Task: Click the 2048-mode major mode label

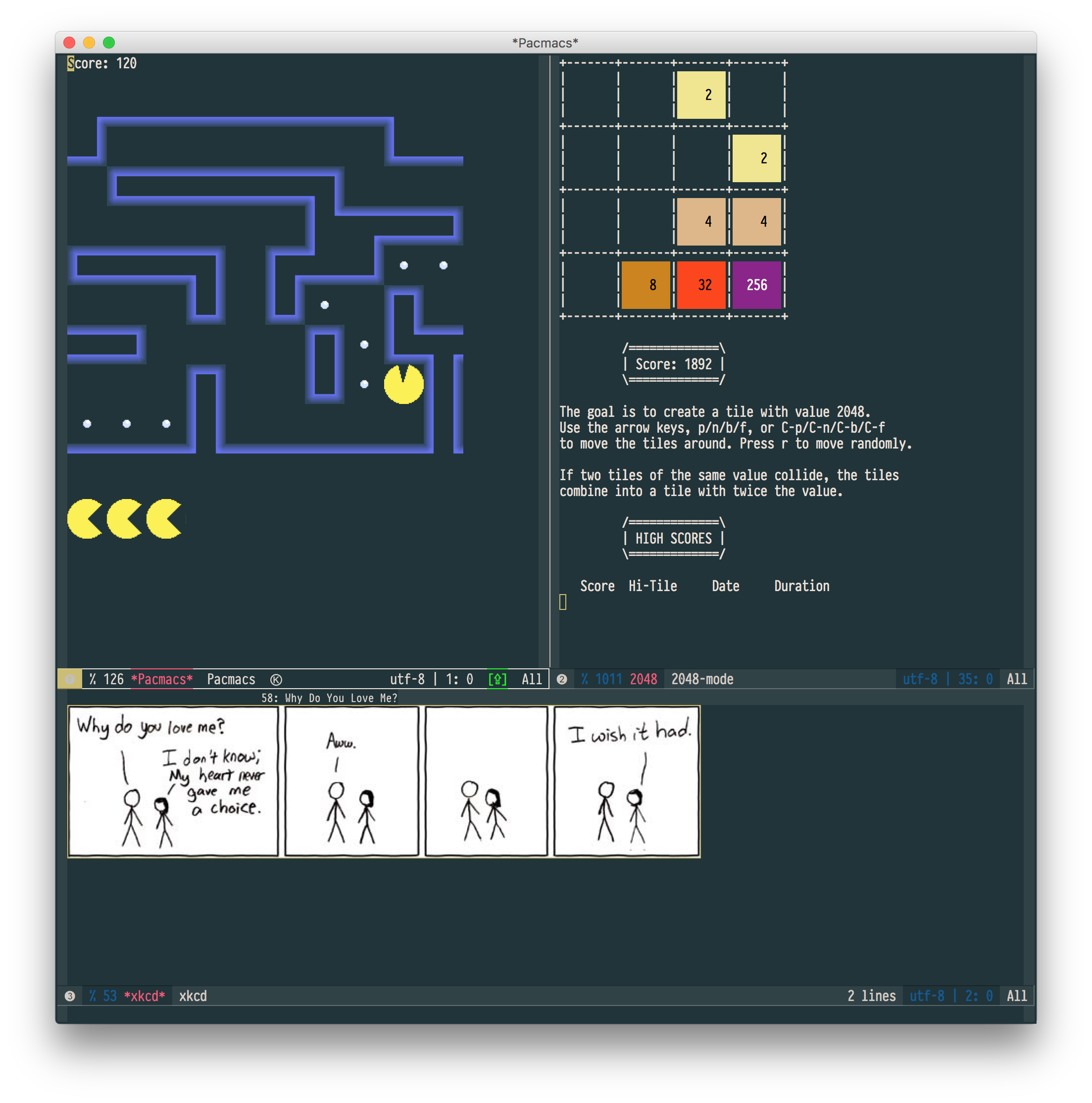Action: click(x=701, y=679)
